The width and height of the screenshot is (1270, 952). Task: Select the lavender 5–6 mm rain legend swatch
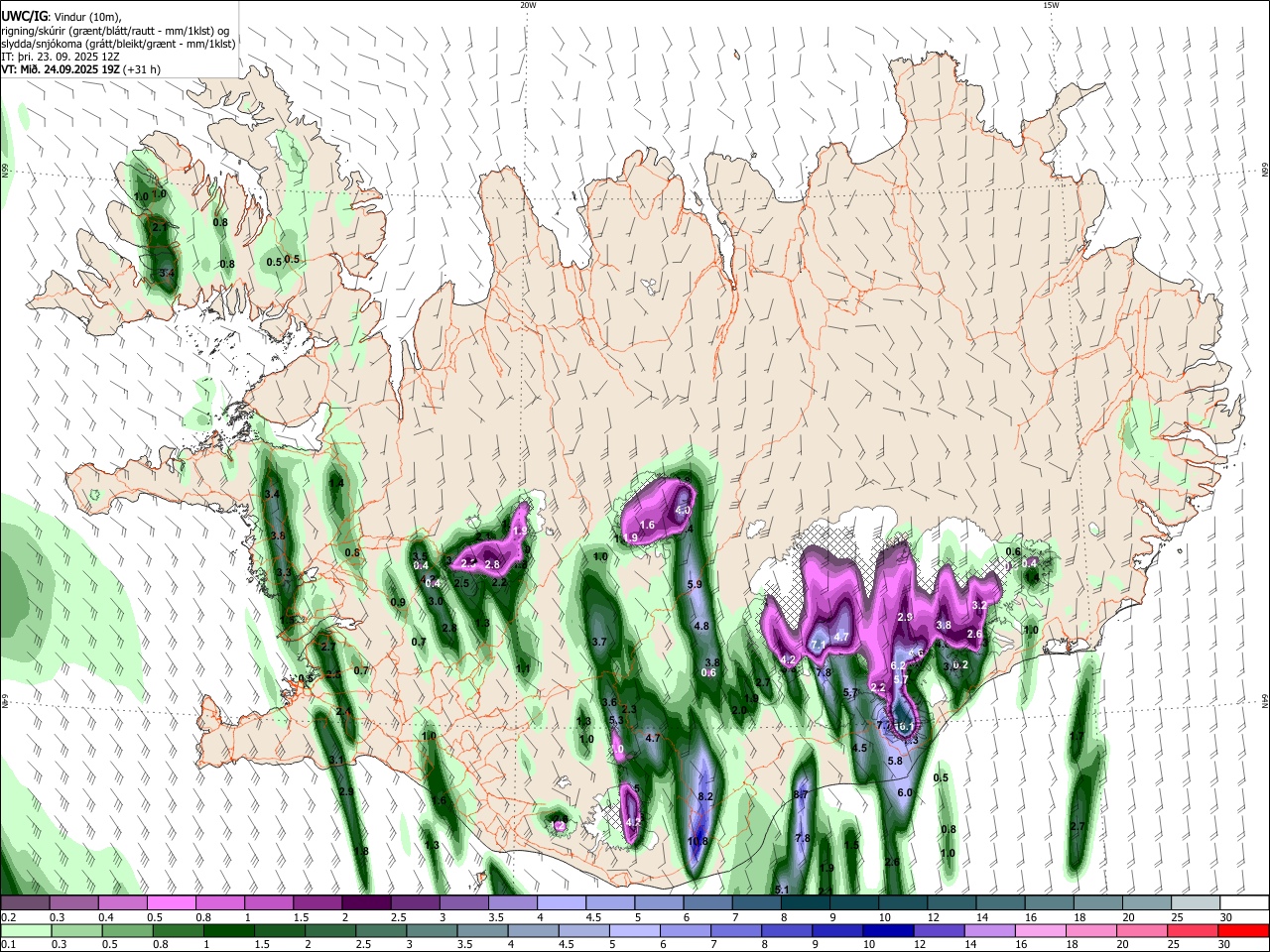(x=635, y=930)
